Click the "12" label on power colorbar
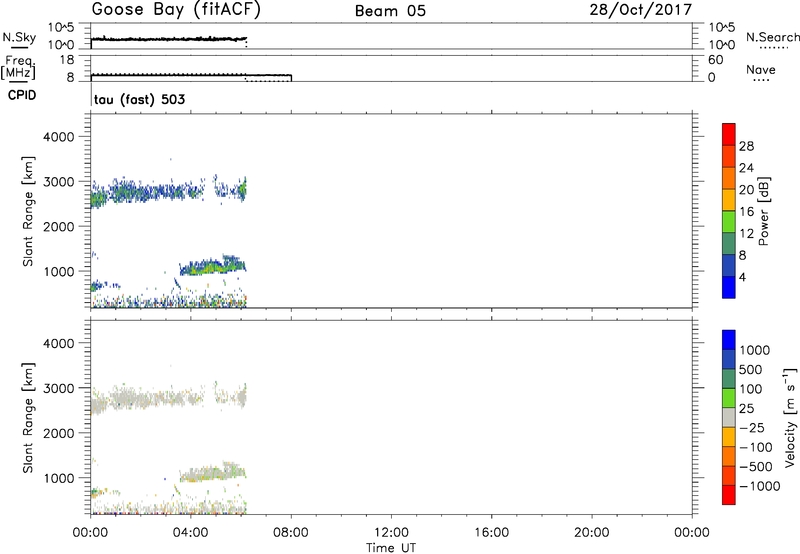This screenshot has height=554, width=800. [746, 234]
